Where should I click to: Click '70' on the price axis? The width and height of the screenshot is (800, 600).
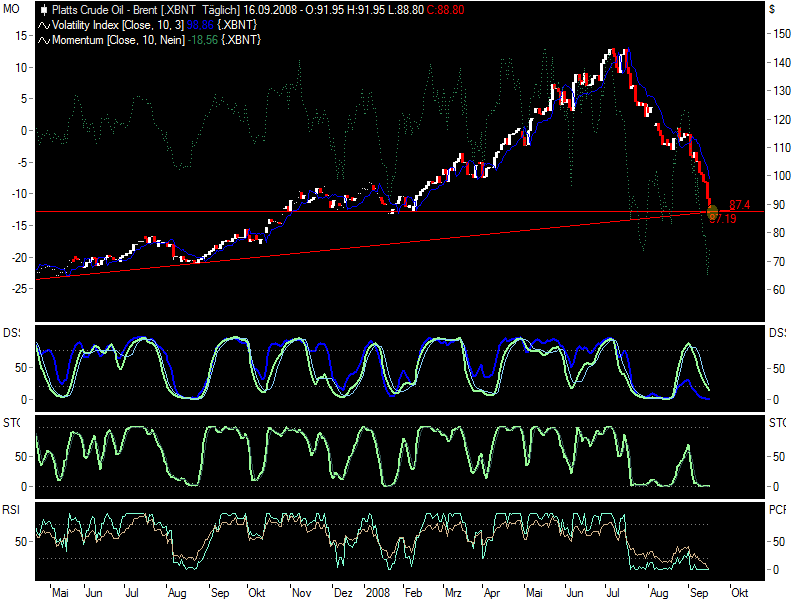[779, 262]
